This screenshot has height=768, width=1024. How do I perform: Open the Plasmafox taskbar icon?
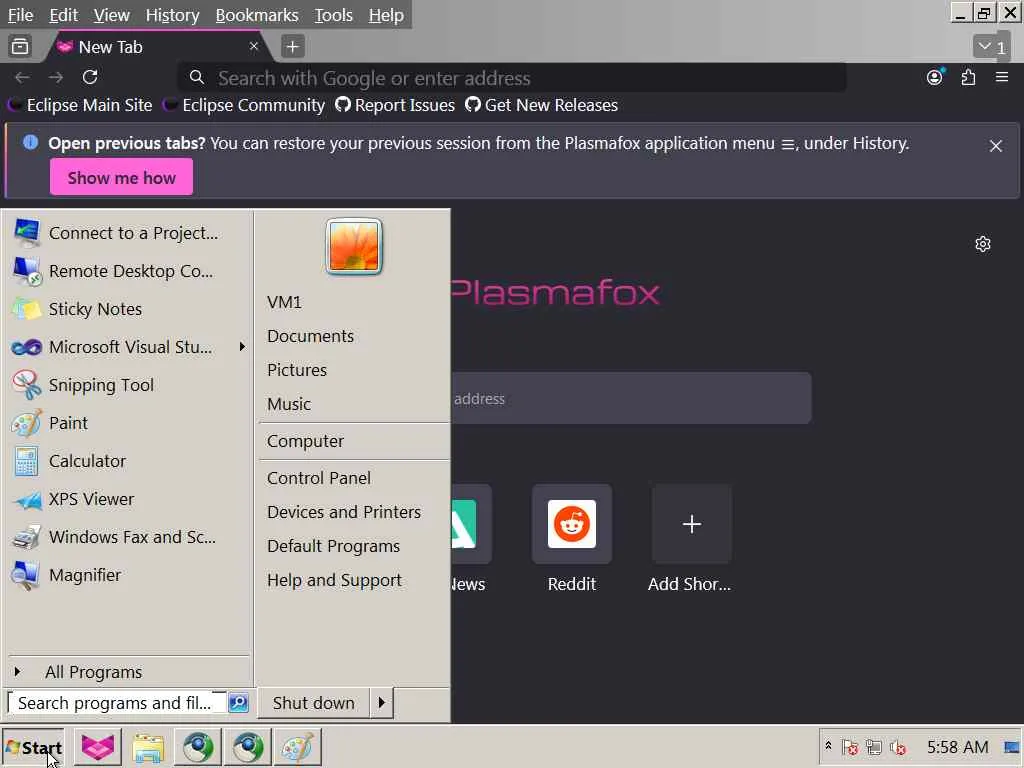[98, 747]
